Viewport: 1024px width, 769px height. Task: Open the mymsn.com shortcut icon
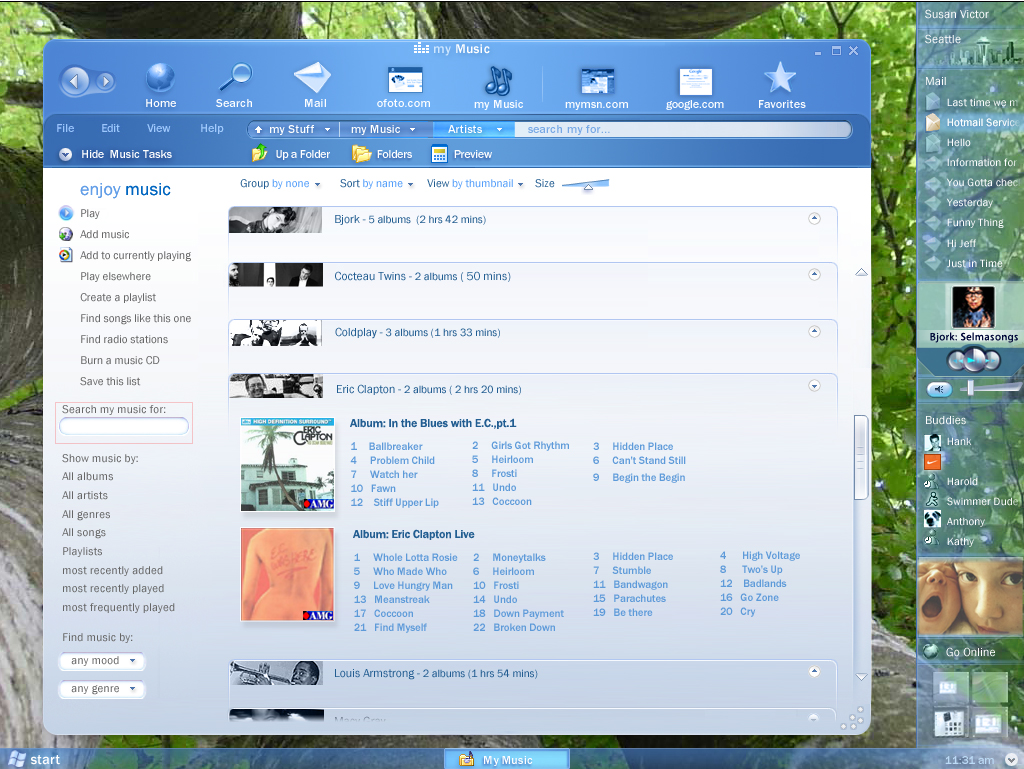[x=598, y=81]
